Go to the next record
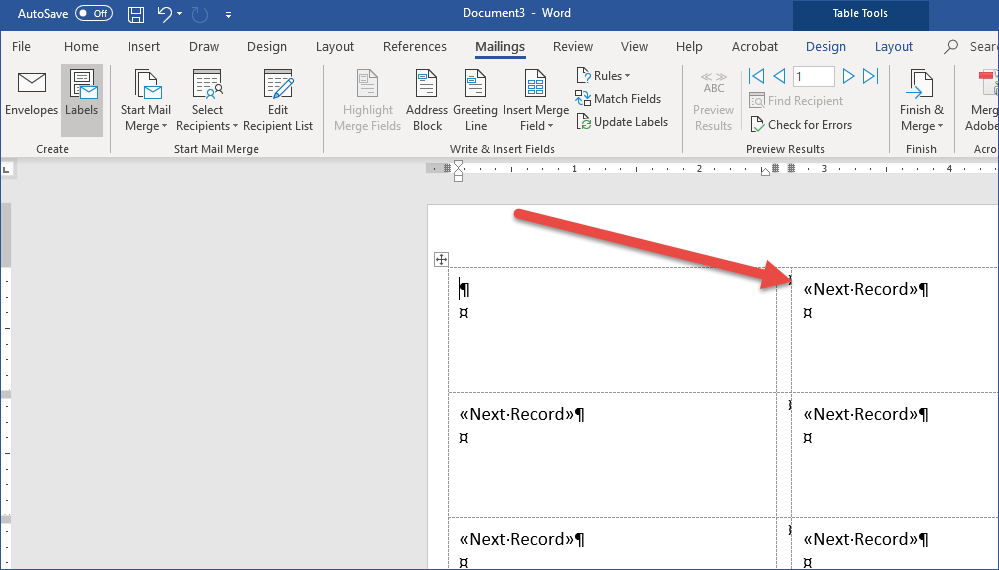The image size is (999, 570). click(848, 76)
